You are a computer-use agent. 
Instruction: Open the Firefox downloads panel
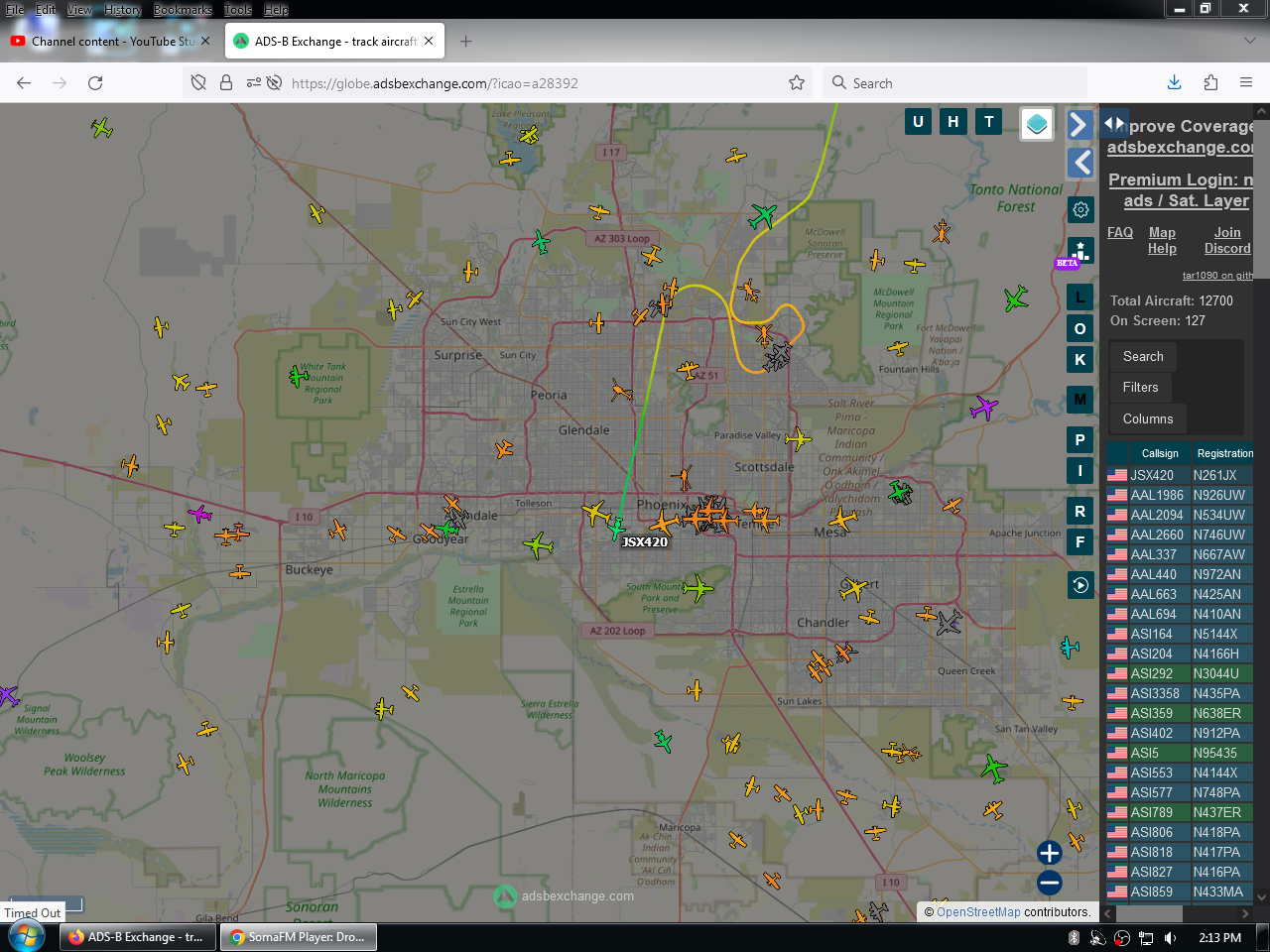coord(1174,83)
